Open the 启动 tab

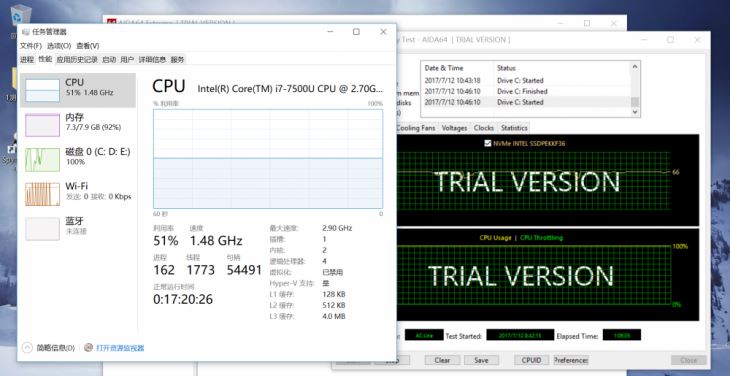(109, 59)
